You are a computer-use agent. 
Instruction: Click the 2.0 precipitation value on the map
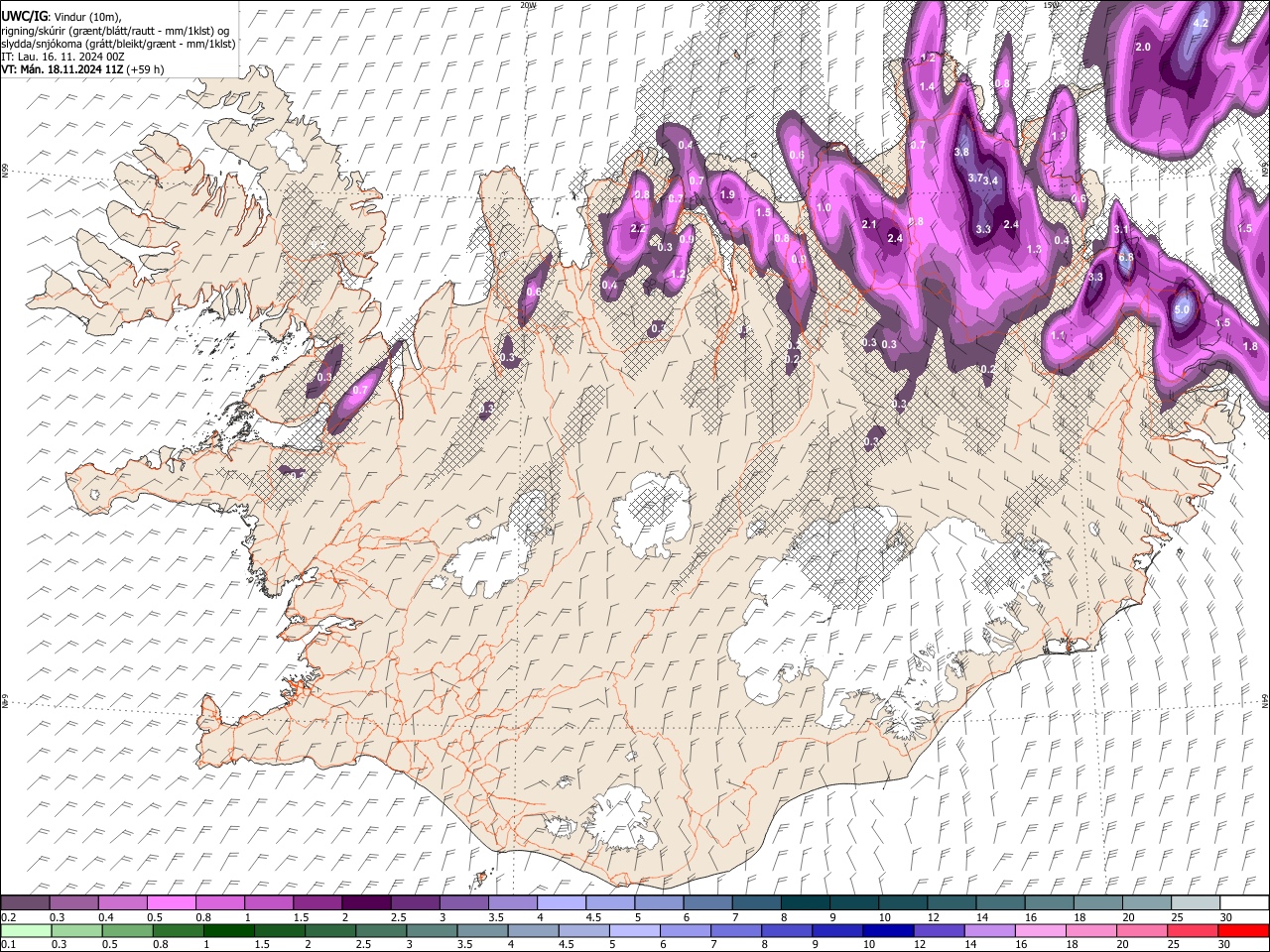[1142, 47]
